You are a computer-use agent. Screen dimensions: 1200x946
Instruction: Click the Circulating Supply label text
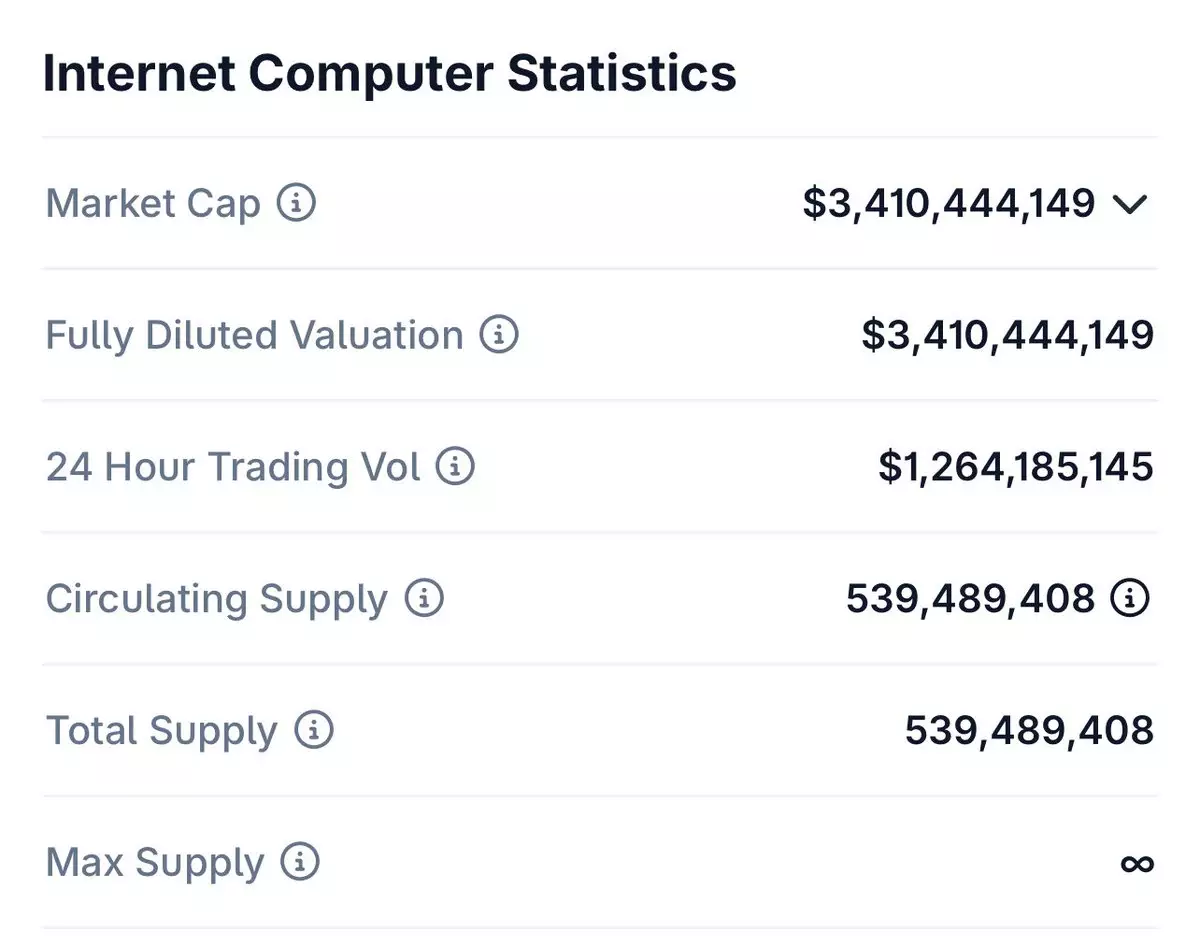(216, 599)
